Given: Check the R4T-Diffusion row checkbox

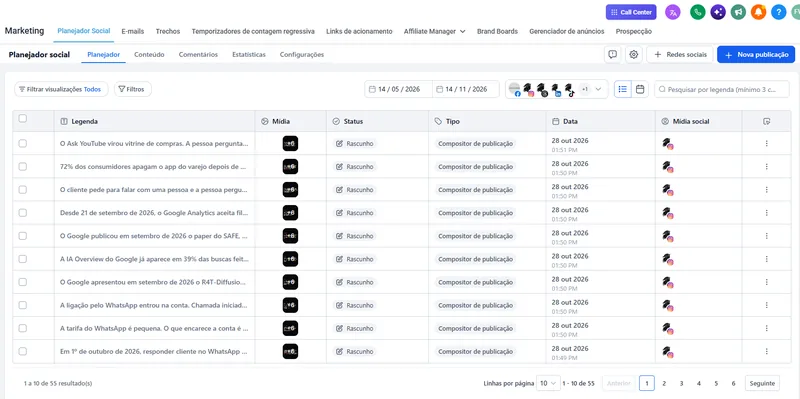Looking at the screenshot, I should 22,282.
